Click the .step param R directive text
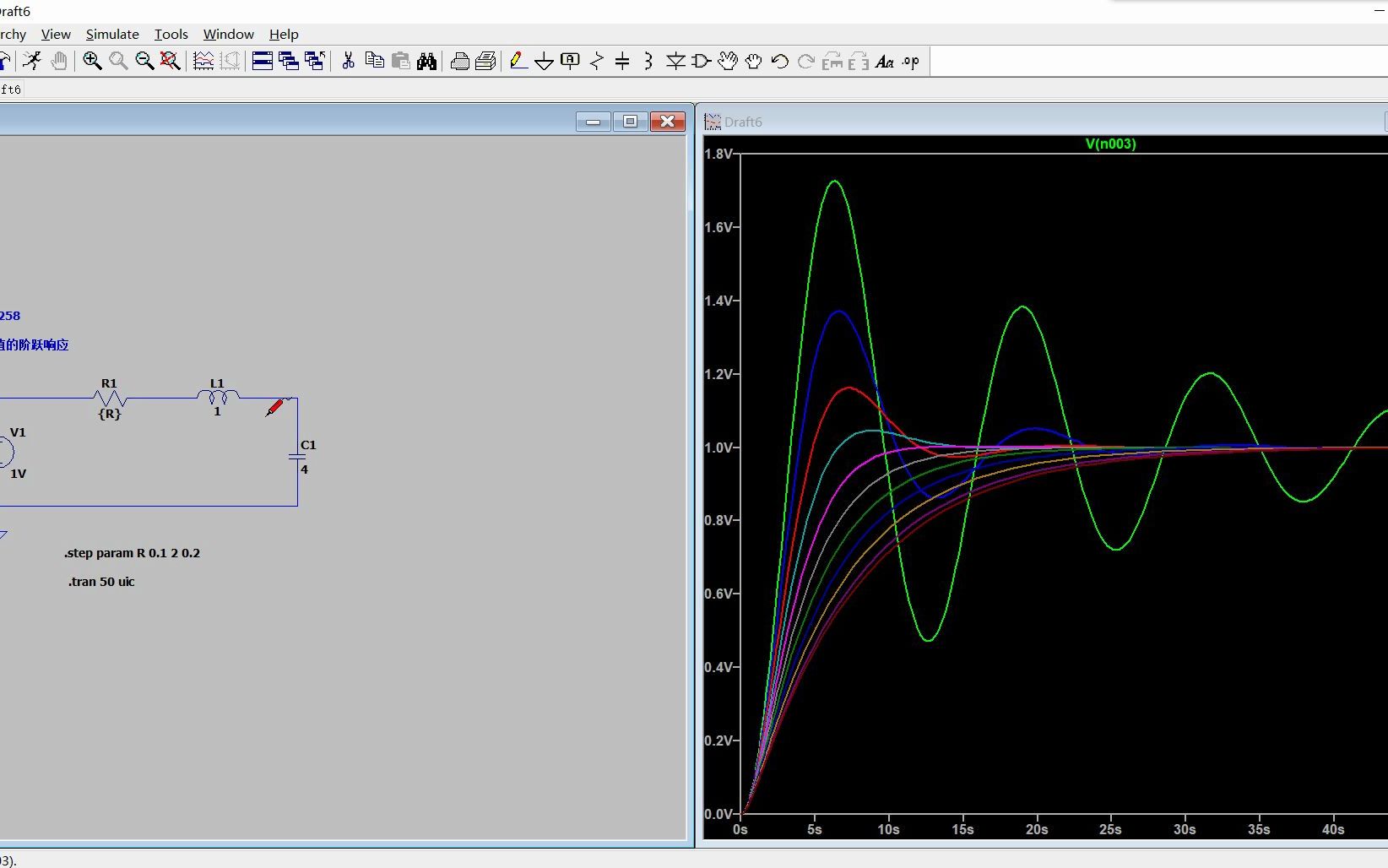 coord(133,553)
